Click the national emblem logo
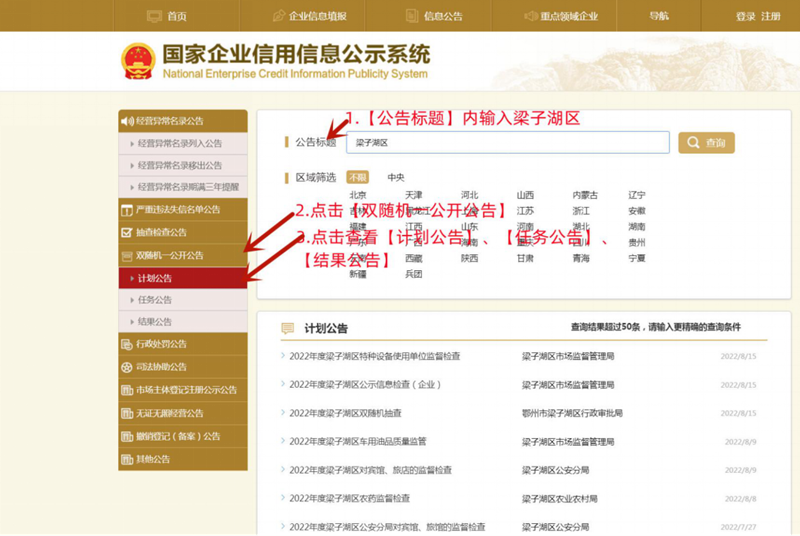Image resolution: width=800 pixels, height=536 pixels. click(138, 61)
